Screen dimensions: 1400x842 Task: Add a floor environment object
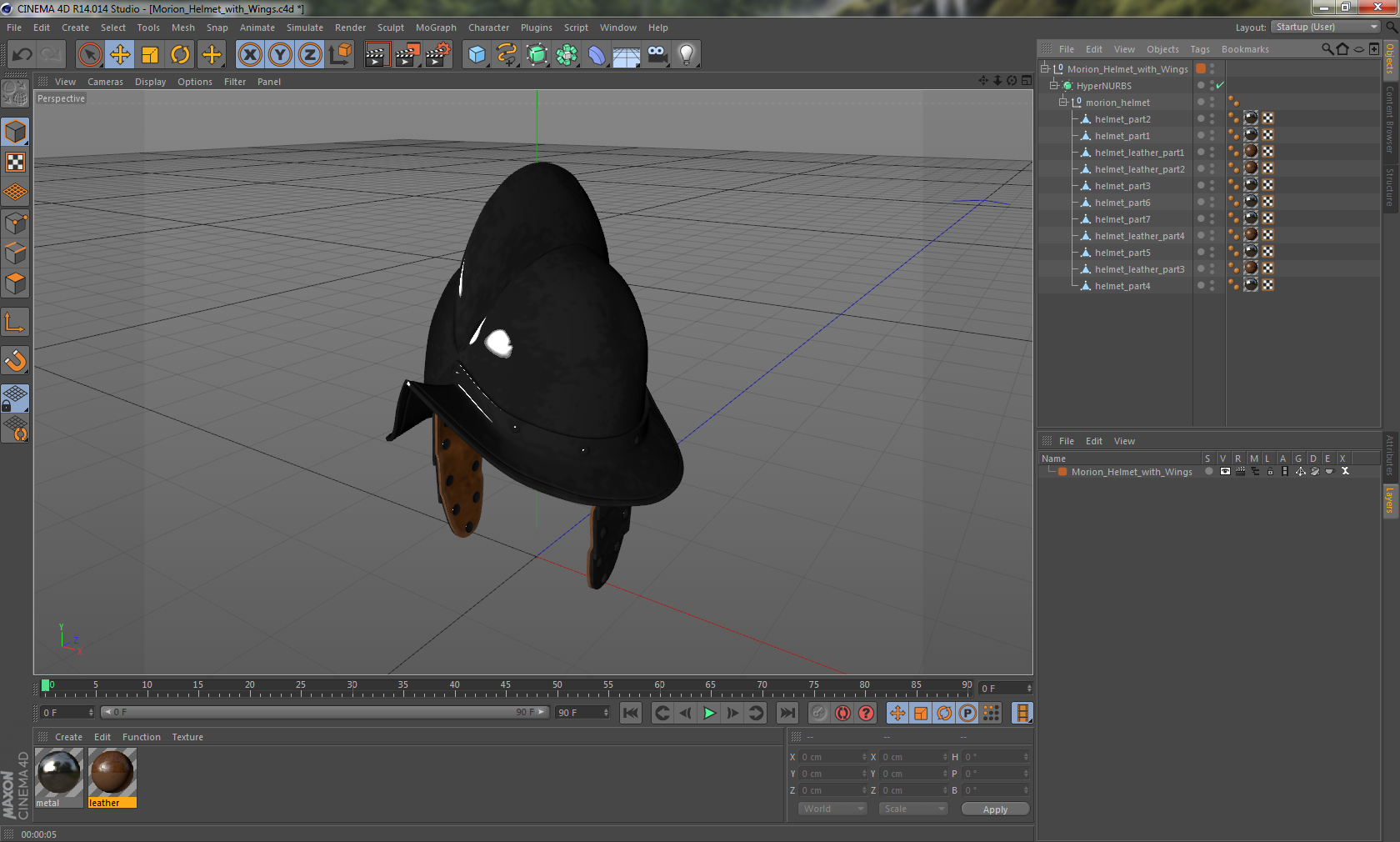(627, 55)
